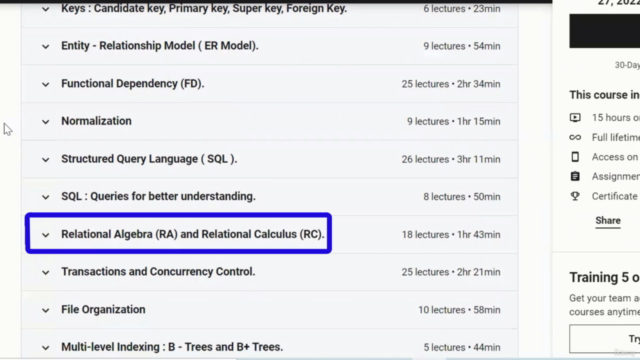The height and width of the screenshot is (360, 640).
Task: Expand the Entity - Relationship Model section chevron
Action: point(45,47)
